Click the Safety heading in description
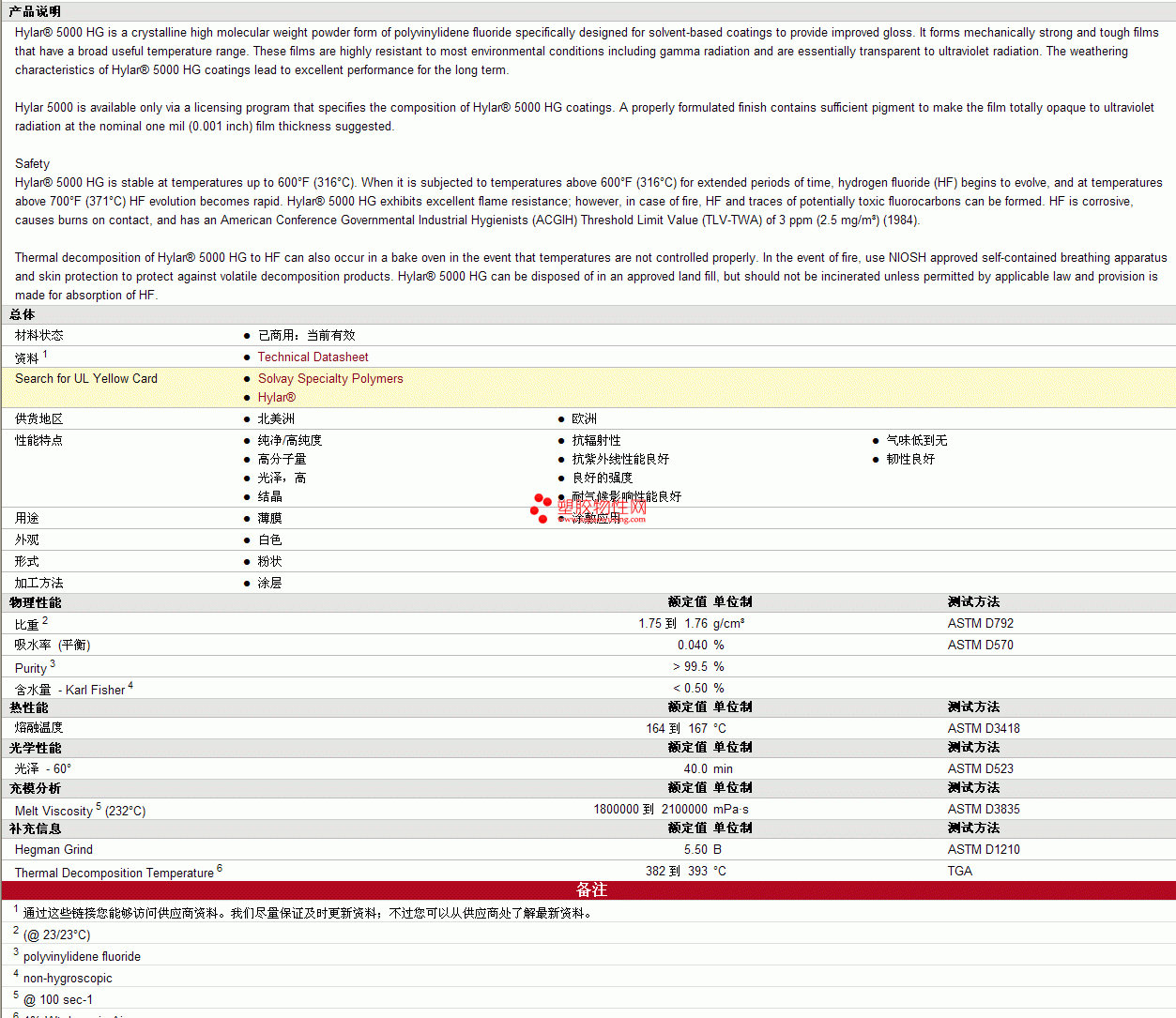Screen dimensions: 1176x1018 coord(32,163)
